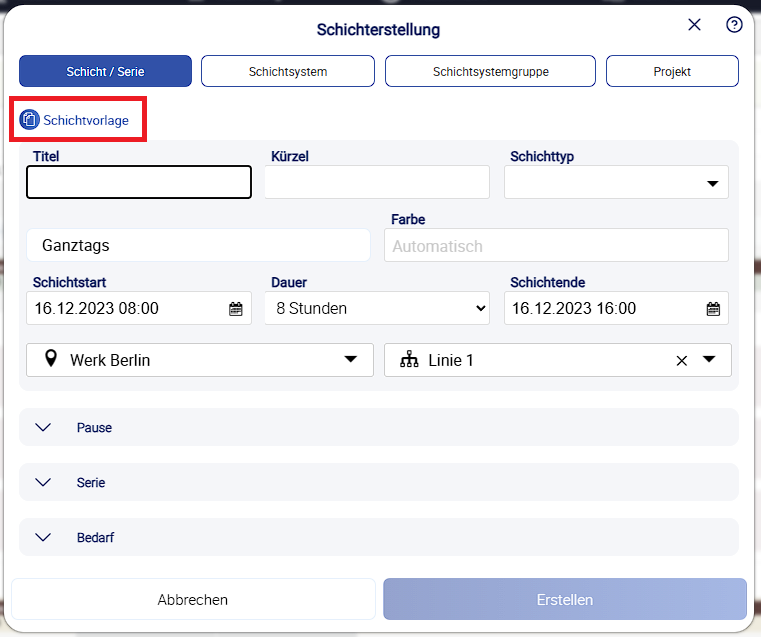Viewport: 761px width, 637px height.
Task: Switch to the Schichtsystem tab
Action: pos(288,72)
